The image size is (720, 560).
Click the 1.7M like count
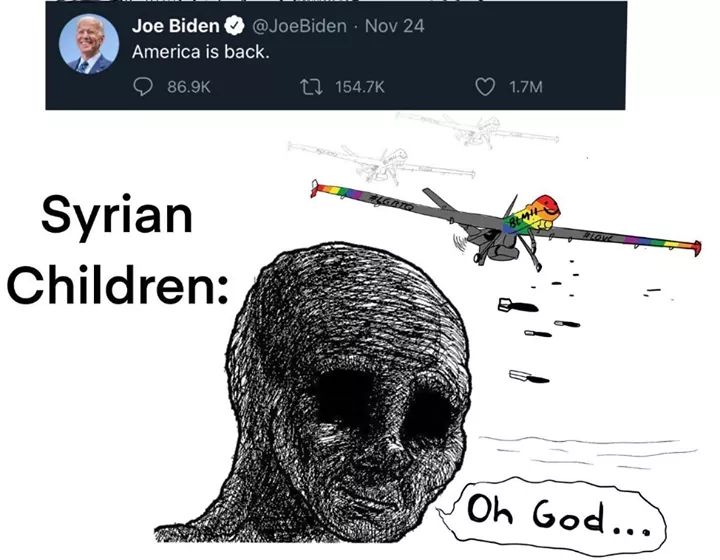tap(526, 87)
